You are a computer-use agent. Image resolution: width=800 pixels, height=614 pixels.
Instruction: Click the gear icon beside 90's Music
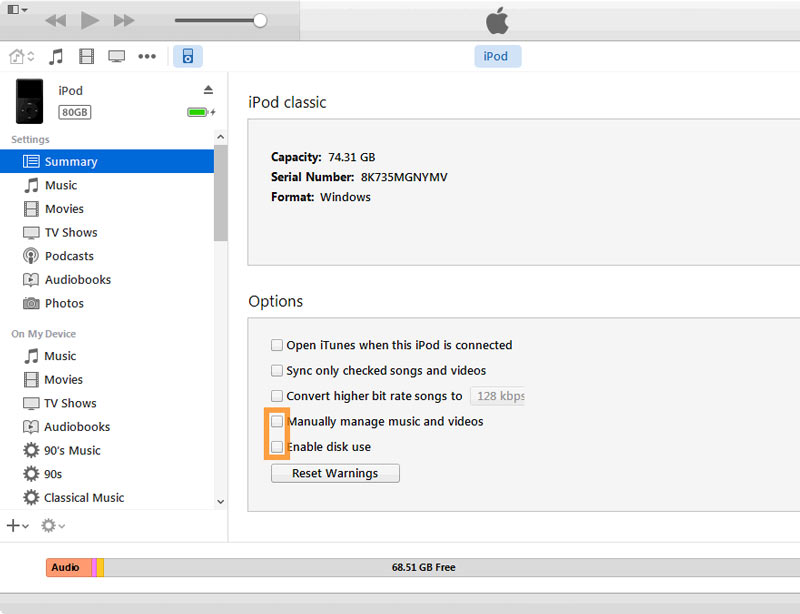click(x=31, y=450)
